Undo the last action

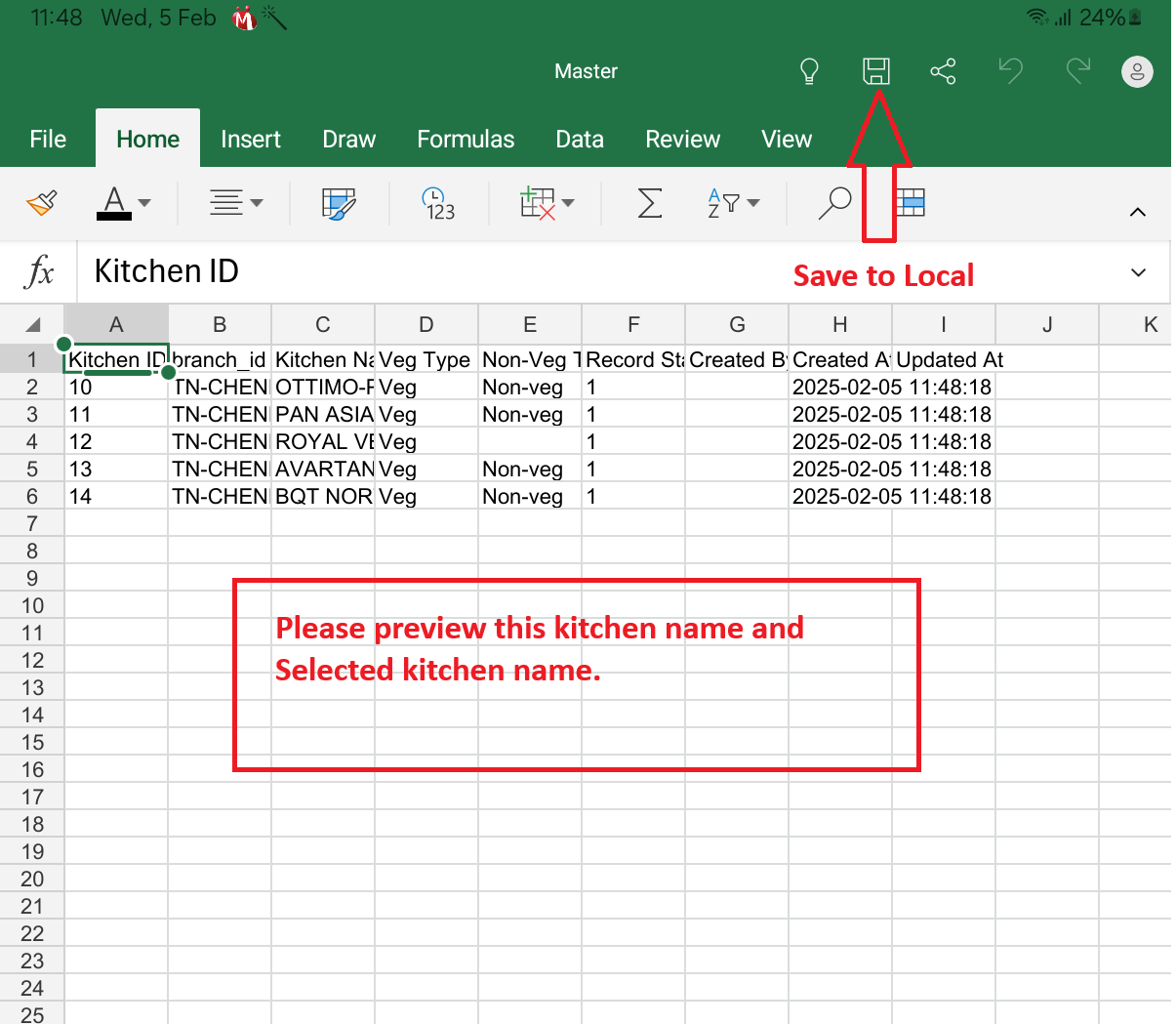click(x=1010, y=71)
